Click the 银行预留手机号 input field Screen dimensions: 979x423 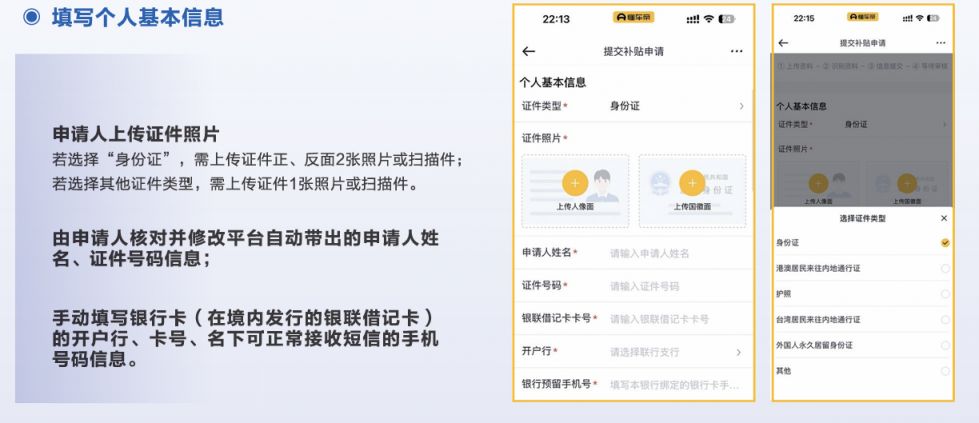tap(675, 385)
